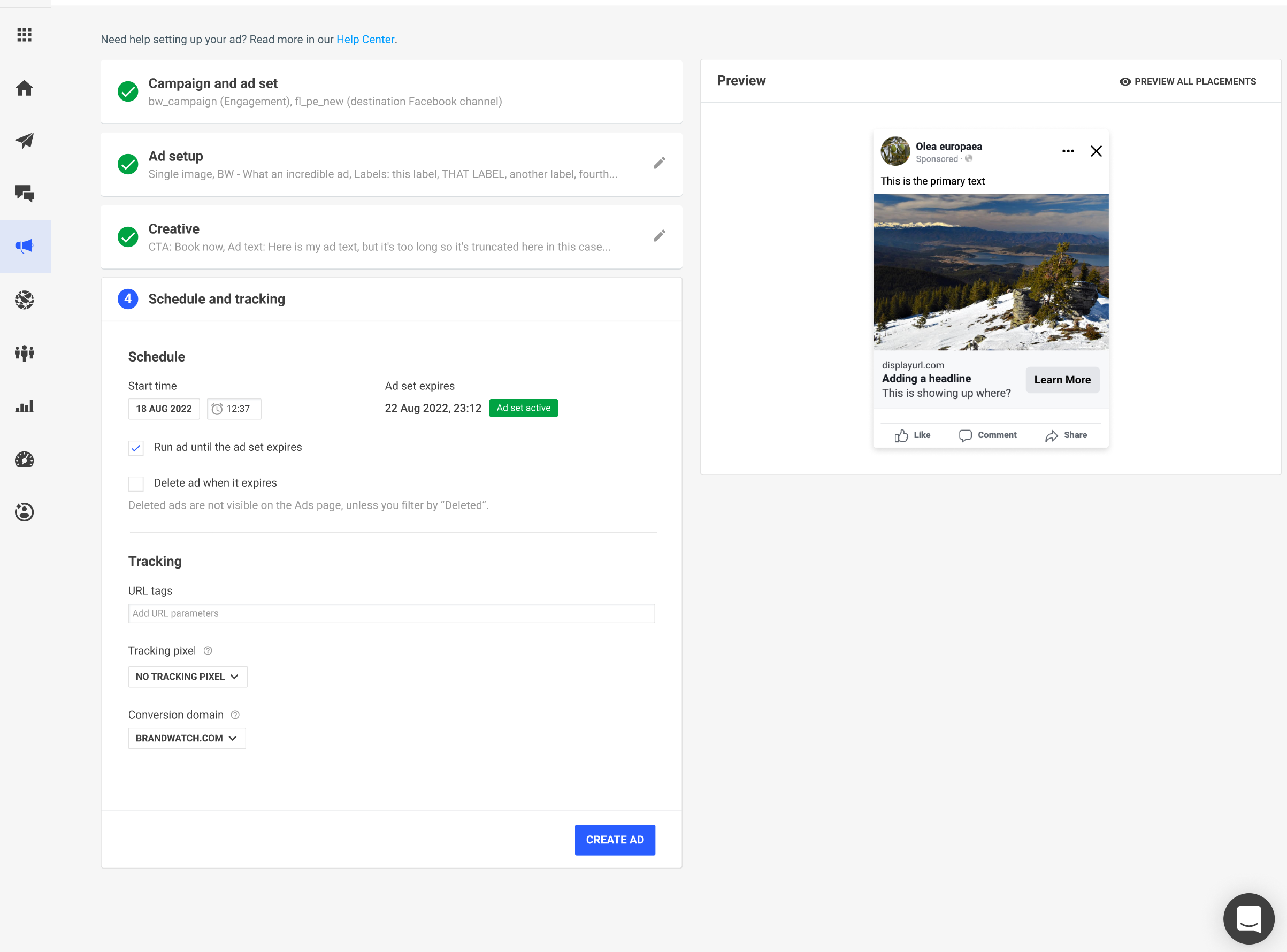Click the grid/apps icon at top-left

pos(26,34)
